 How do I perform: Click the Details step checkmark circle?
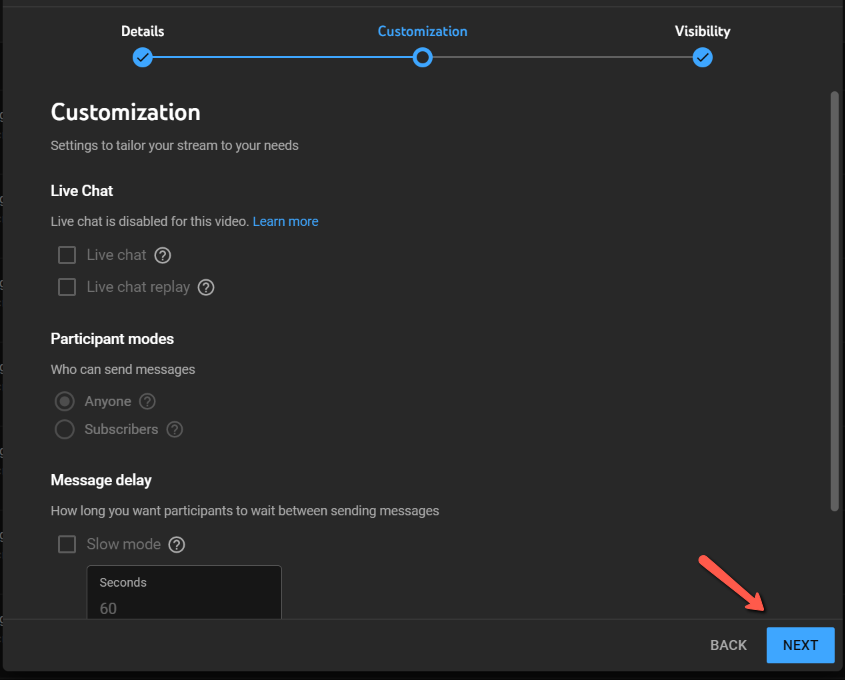(143, 57)
